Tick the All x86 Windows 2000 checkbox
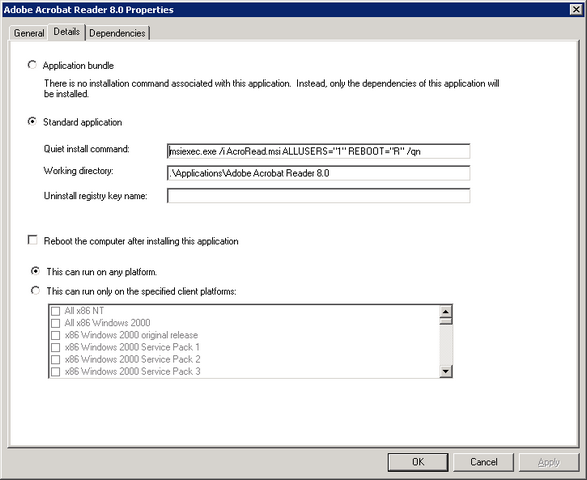The width and height of the screenshot is (587, 480). pyautogui.click(x=55, y=323)
